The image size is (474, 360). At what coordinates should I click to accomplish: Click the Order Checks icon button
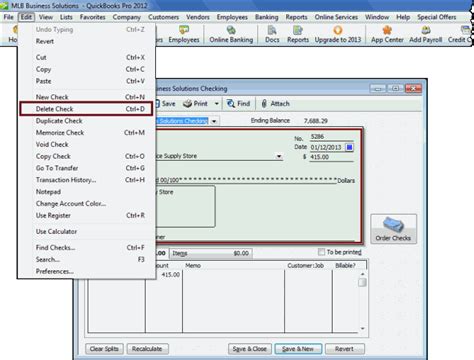pyautogui.click(x=393, y=229)
